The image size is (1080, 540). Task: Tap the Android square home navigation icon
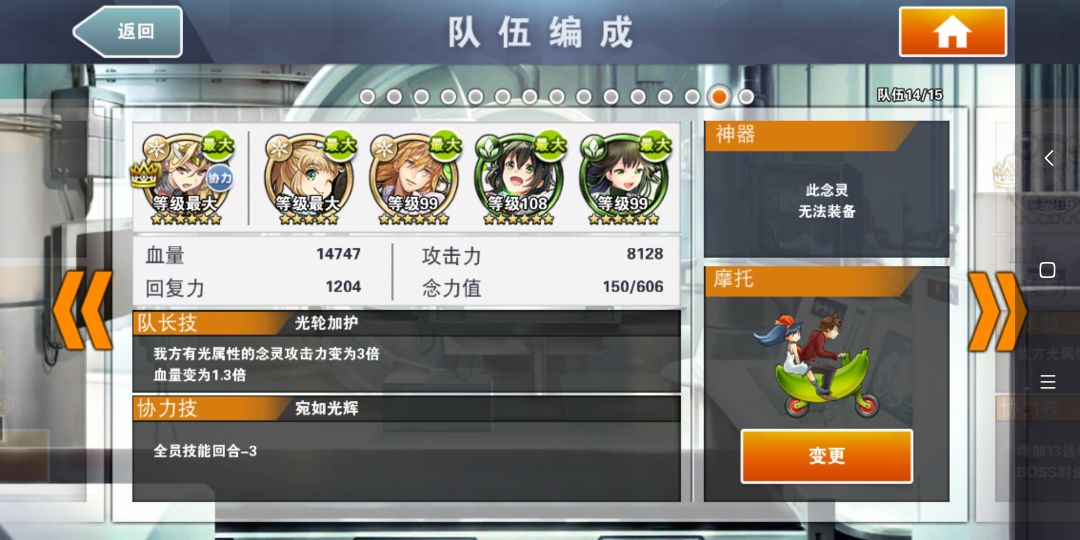point(1048,269)
